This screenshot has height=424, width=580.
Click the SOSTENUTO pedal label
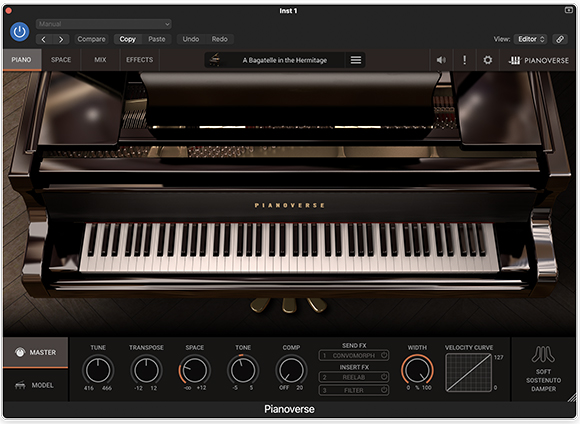coord(543,380)
